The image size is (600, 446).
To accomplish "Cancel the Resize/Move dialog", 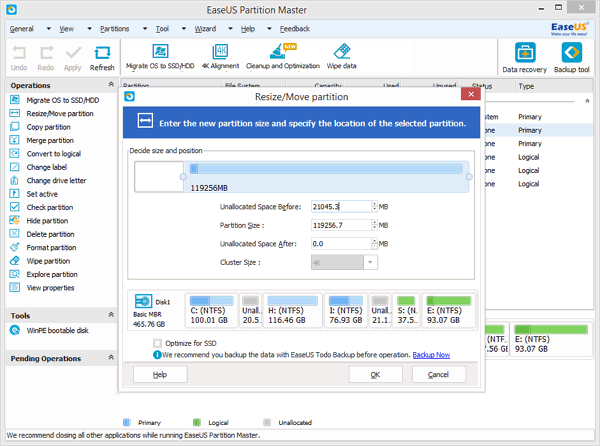I will coord(439,374).
